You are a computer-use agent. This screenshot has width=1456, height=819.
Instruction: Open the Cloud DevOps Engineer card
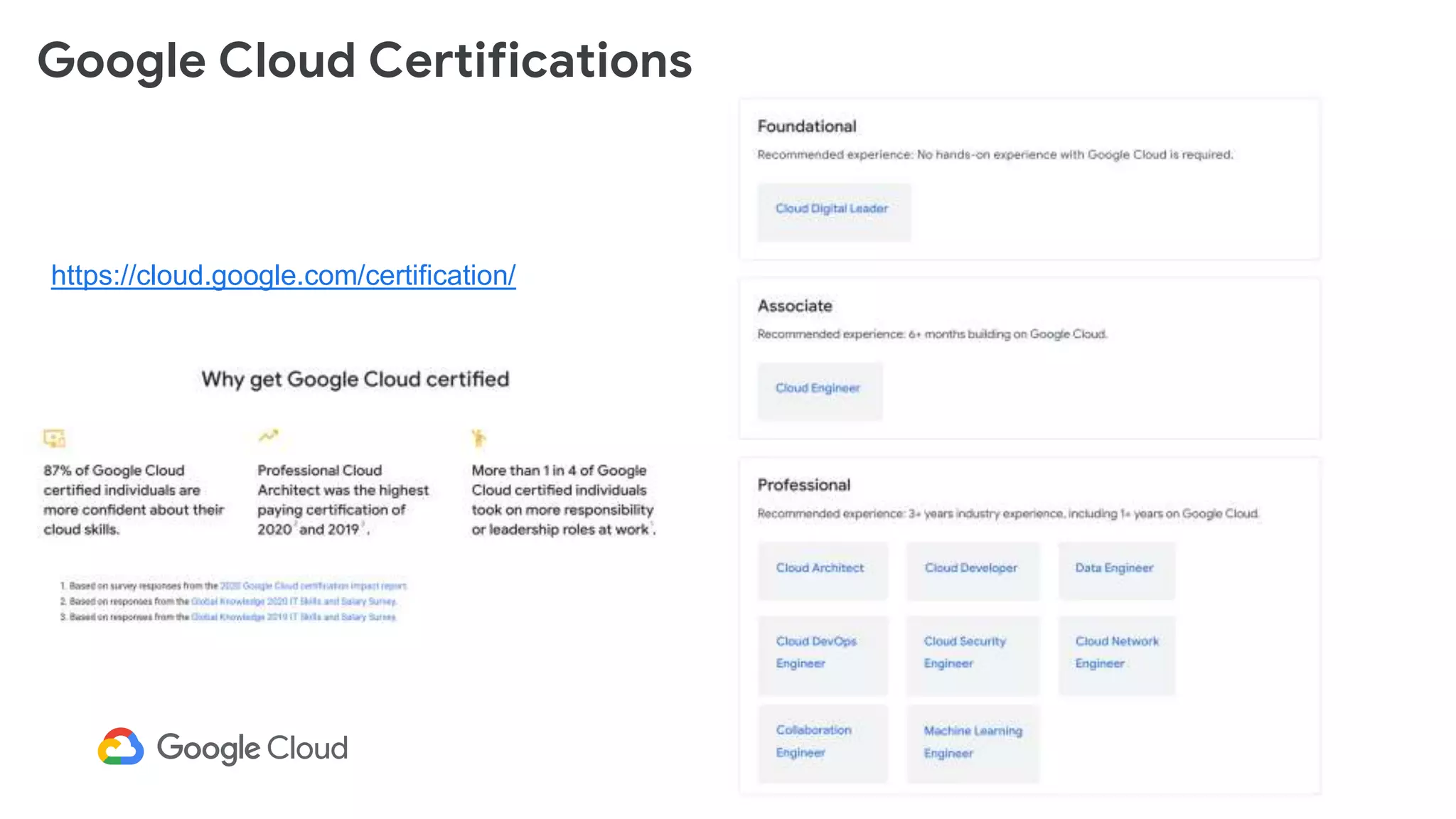[x=823, y=655]
